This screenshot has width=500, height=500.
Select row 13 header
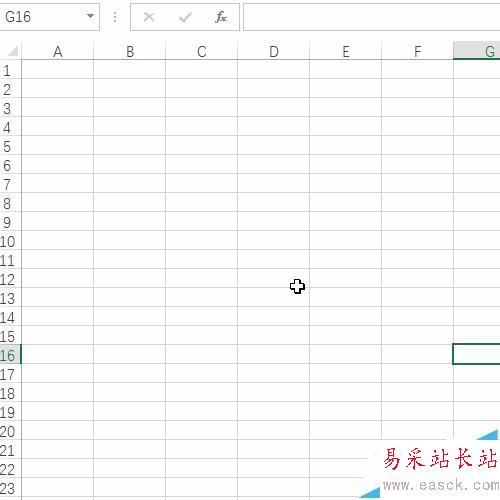pyautogui.click(x=10, y=298)
